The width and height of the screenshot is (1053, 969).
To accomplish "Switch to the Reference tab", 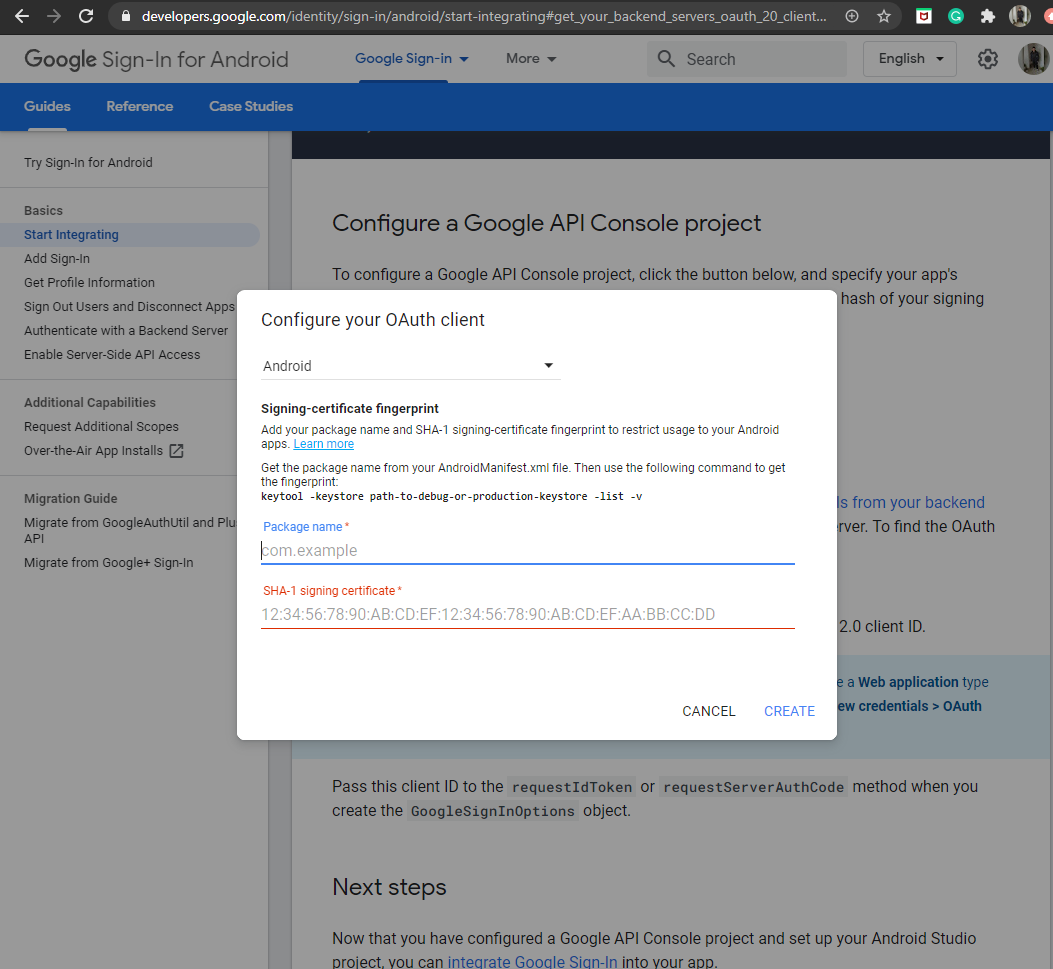I will (139, 106).
